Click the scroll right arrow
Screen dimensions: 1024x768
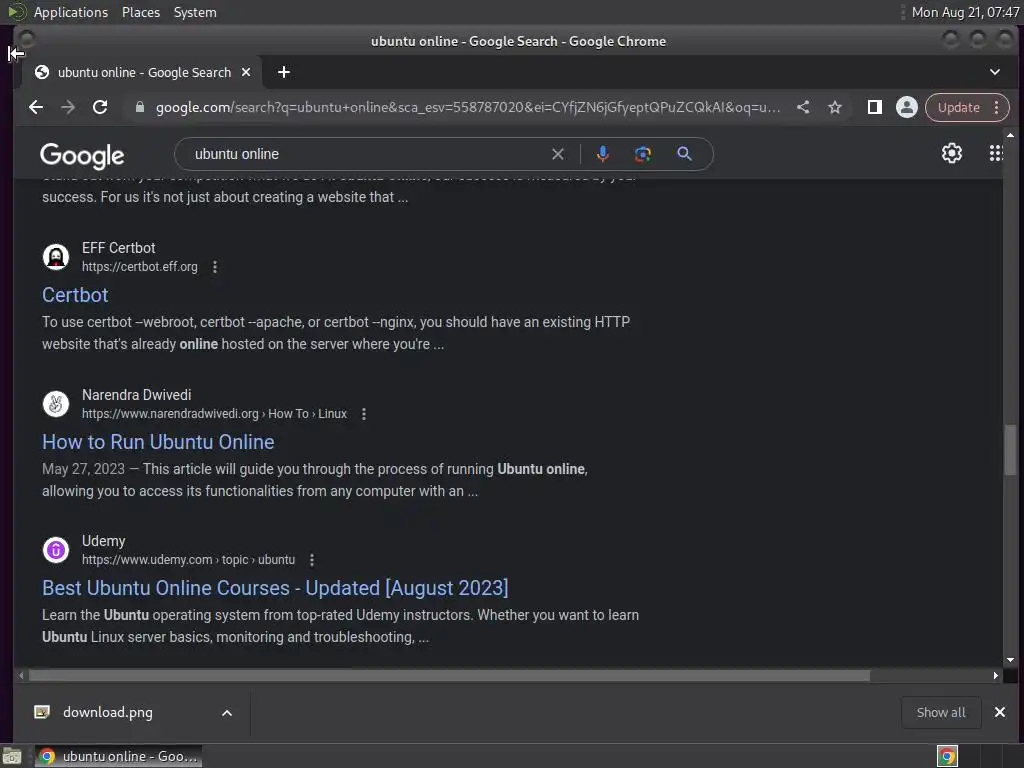click(x=995, y=675)
